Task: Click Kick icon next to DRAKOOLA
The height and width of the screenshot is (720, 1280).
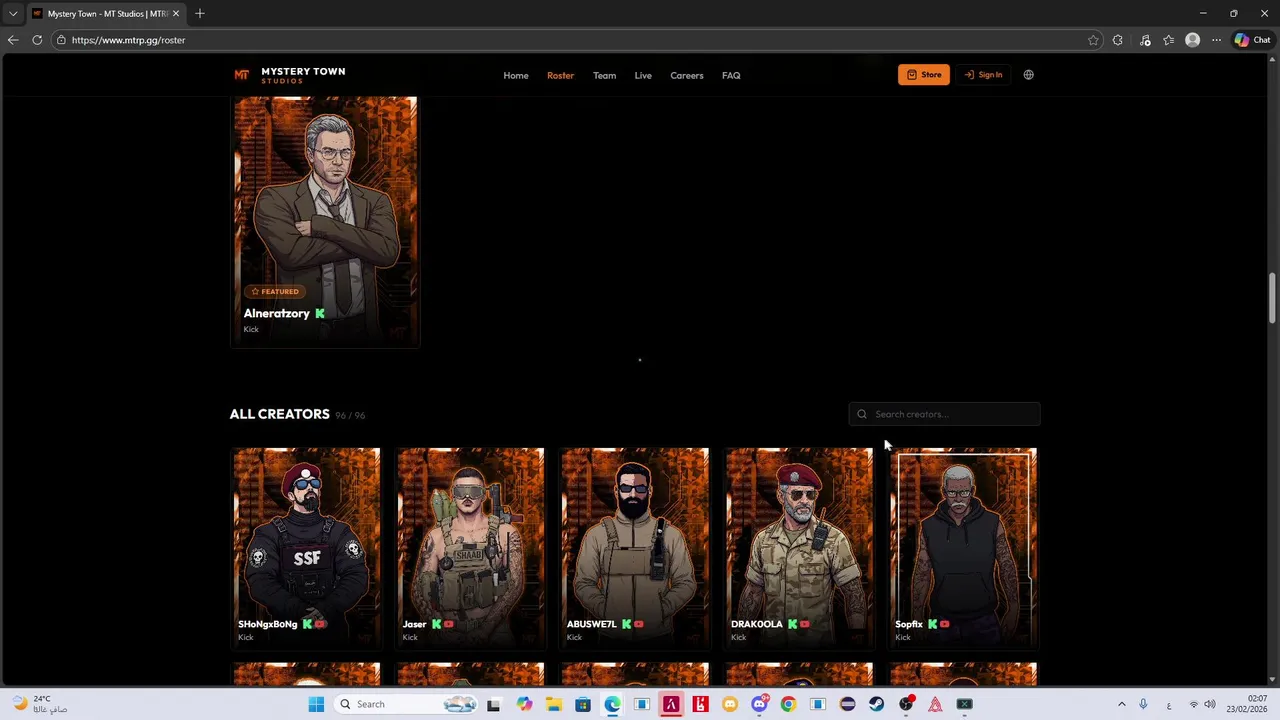Action: click(x=792, y=624)
